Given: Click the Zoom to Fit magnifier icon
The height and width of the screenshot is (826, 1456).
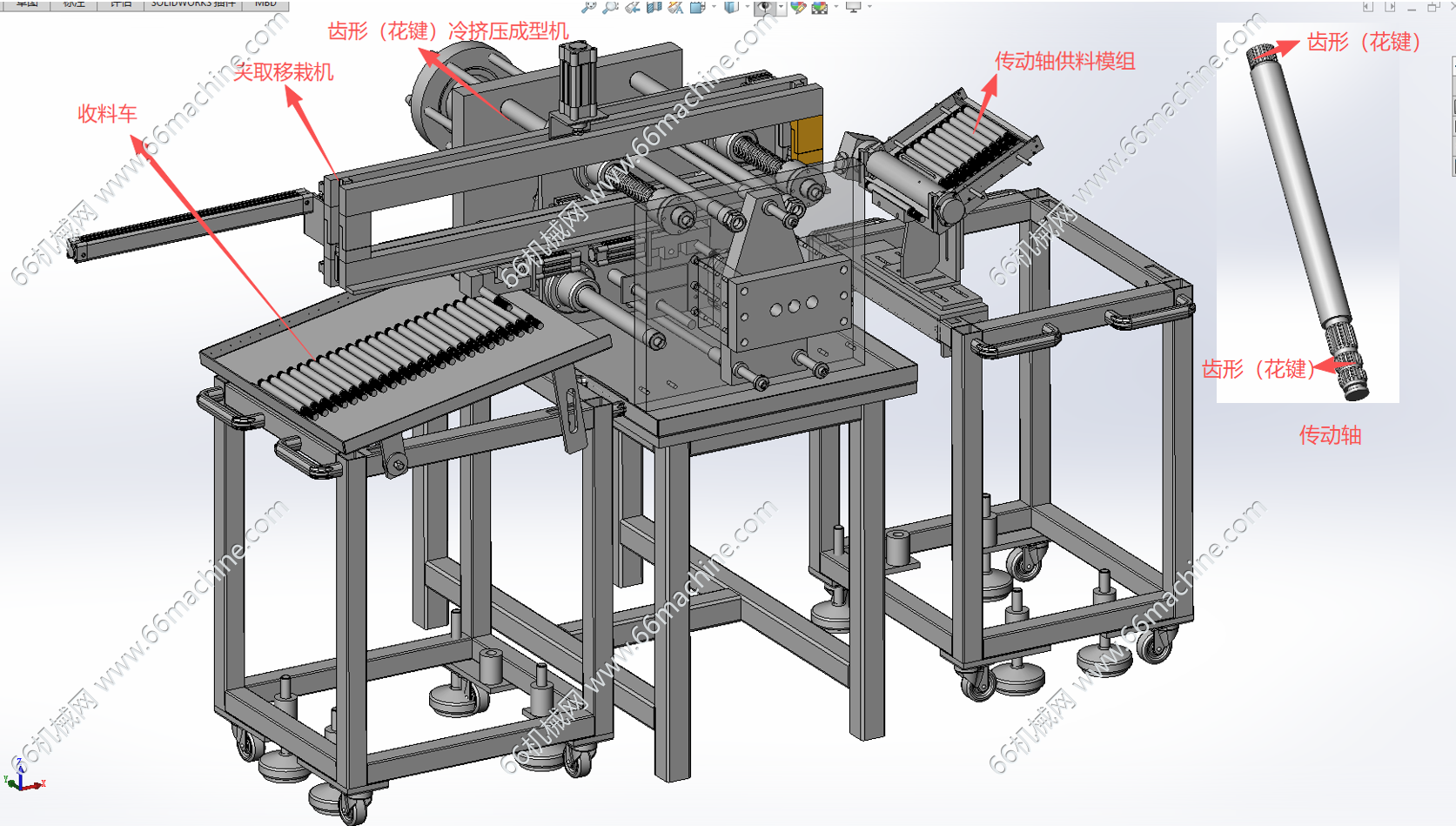Looking at the screenshot, I should pyautogui.click(x=589, y=6).
